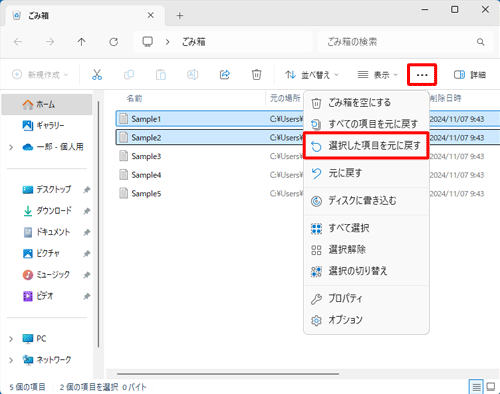Click the Share icon in the toolbar
This screenshot has width=500, height=394.
tap(225, 74)
